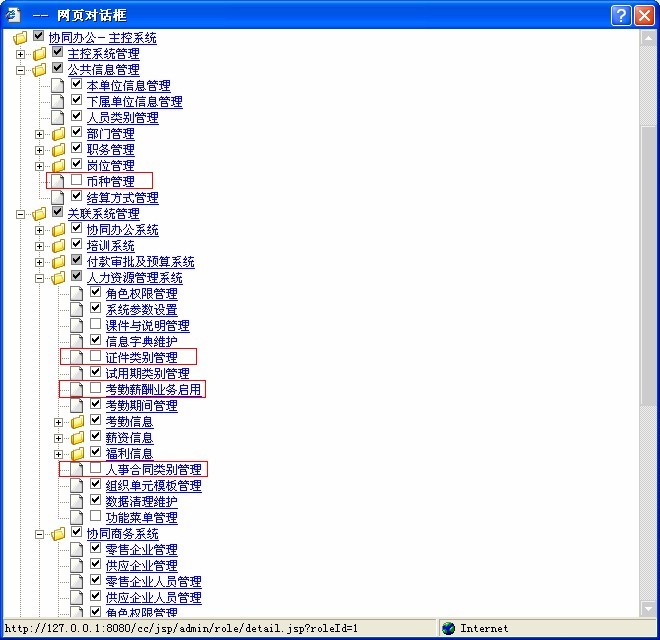Expand the 职务管理 node
This screenshot has width=660, height=640.
pyautogui.click(x=40, y=150)
